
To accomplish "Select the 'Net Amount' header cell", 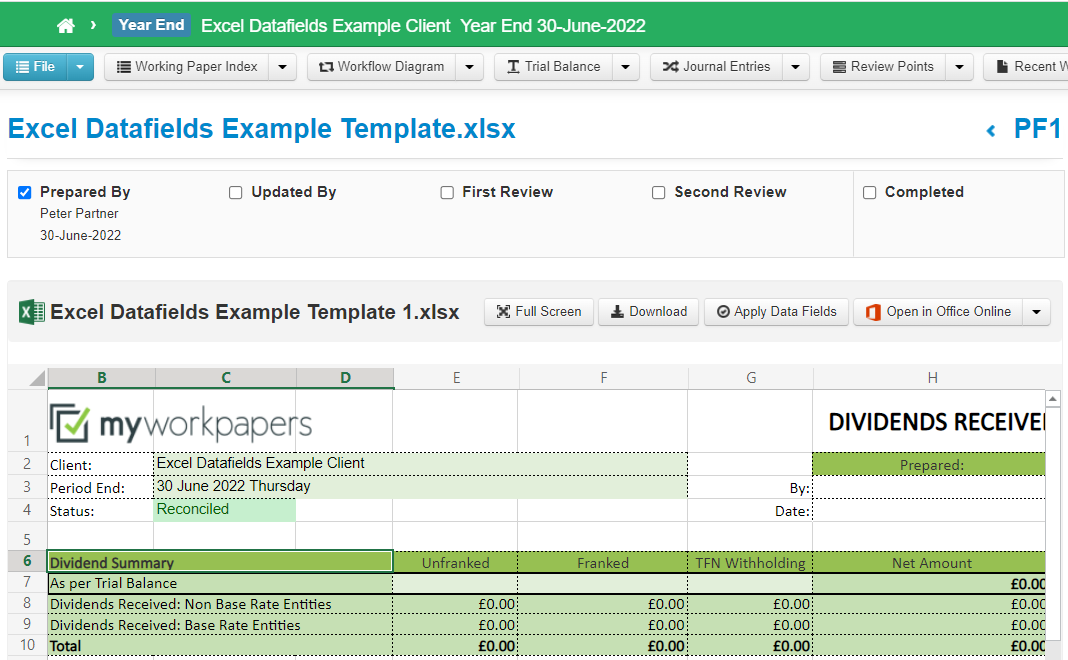I will [929, 563].
